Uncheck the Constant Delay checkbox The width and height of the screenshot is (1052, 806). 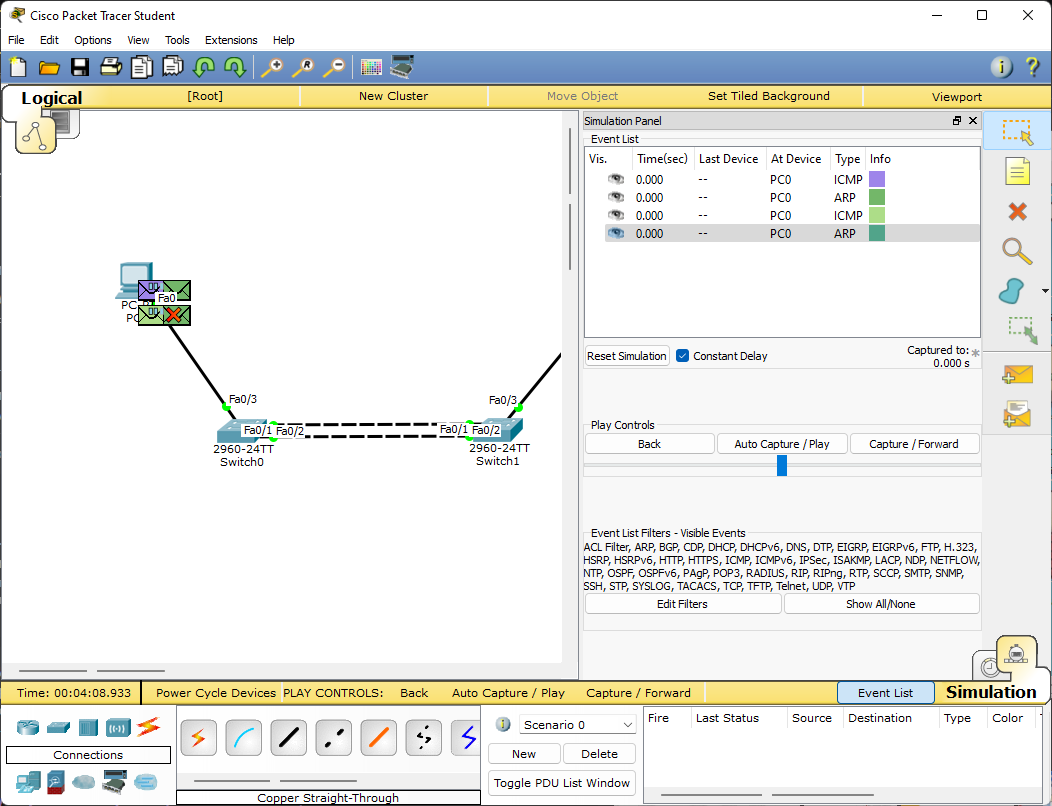tap(682, 356)
